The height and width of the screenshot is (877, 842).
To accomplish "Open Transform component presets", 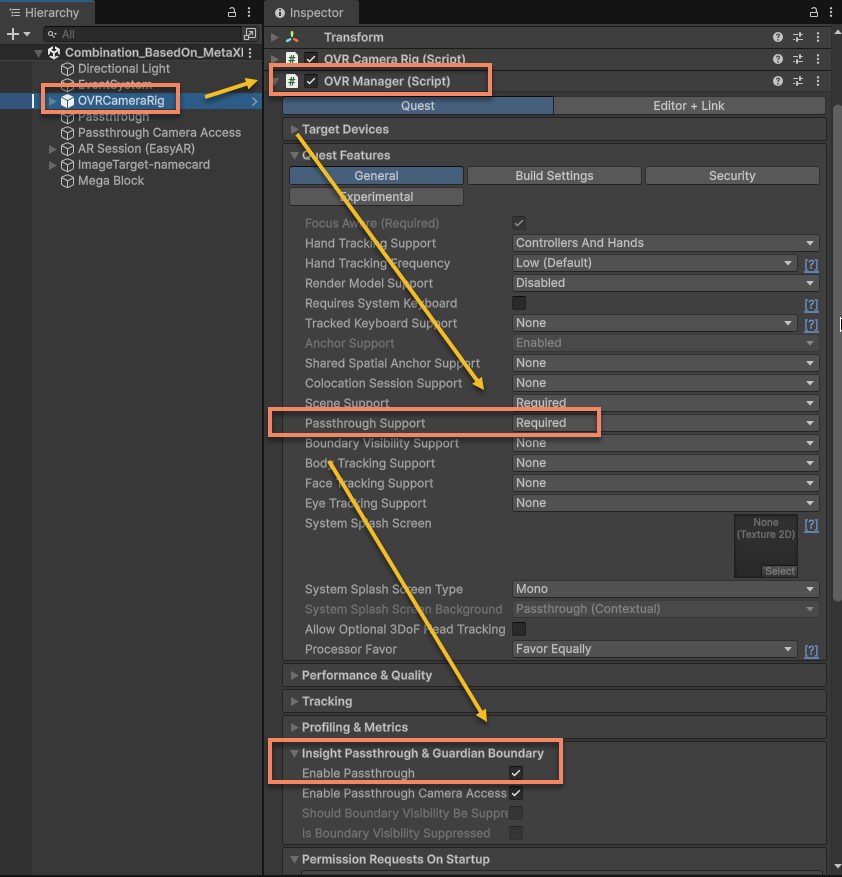I will tap(798, 37).
